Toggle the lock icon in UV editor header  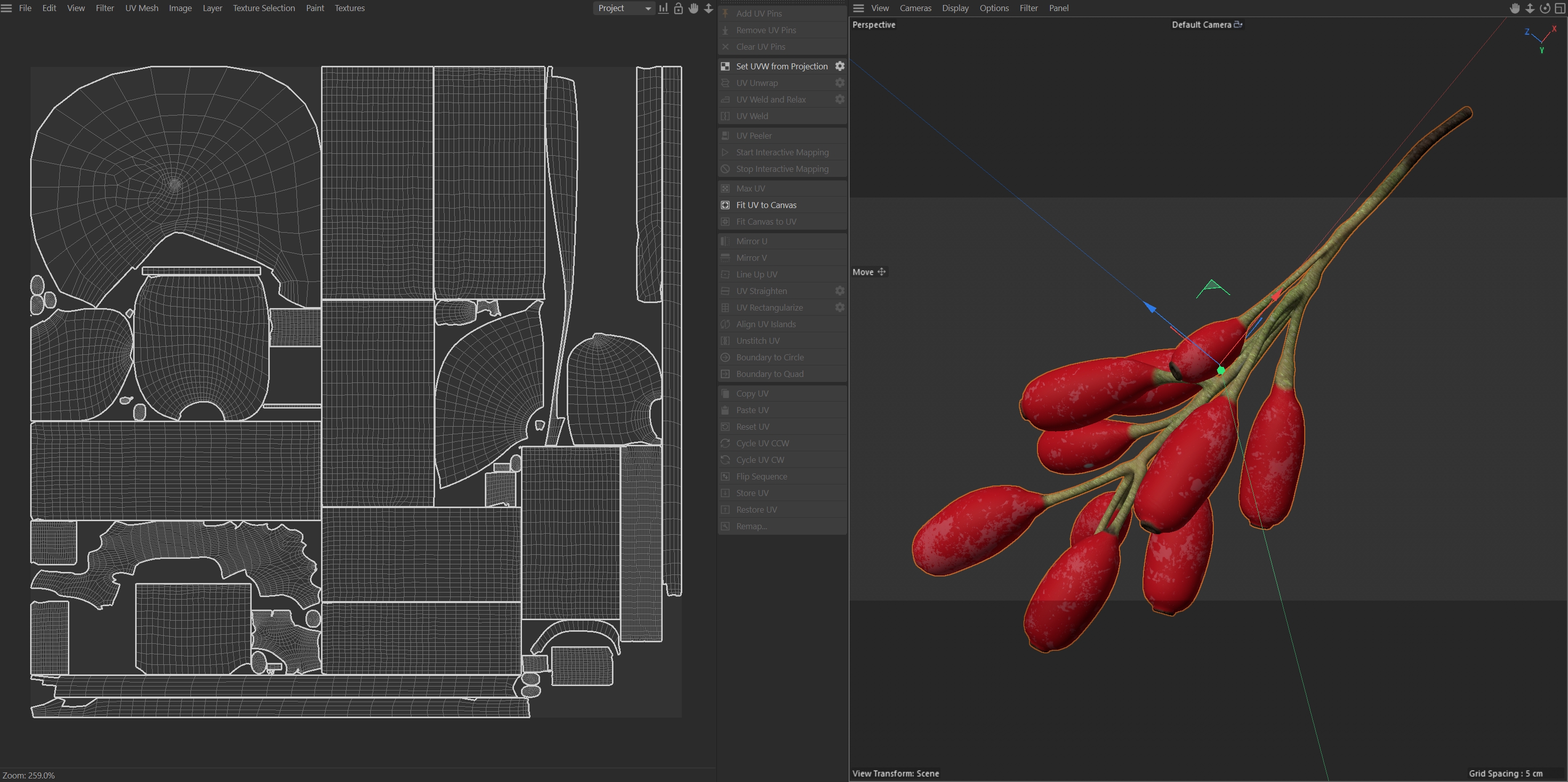point(678,8)
